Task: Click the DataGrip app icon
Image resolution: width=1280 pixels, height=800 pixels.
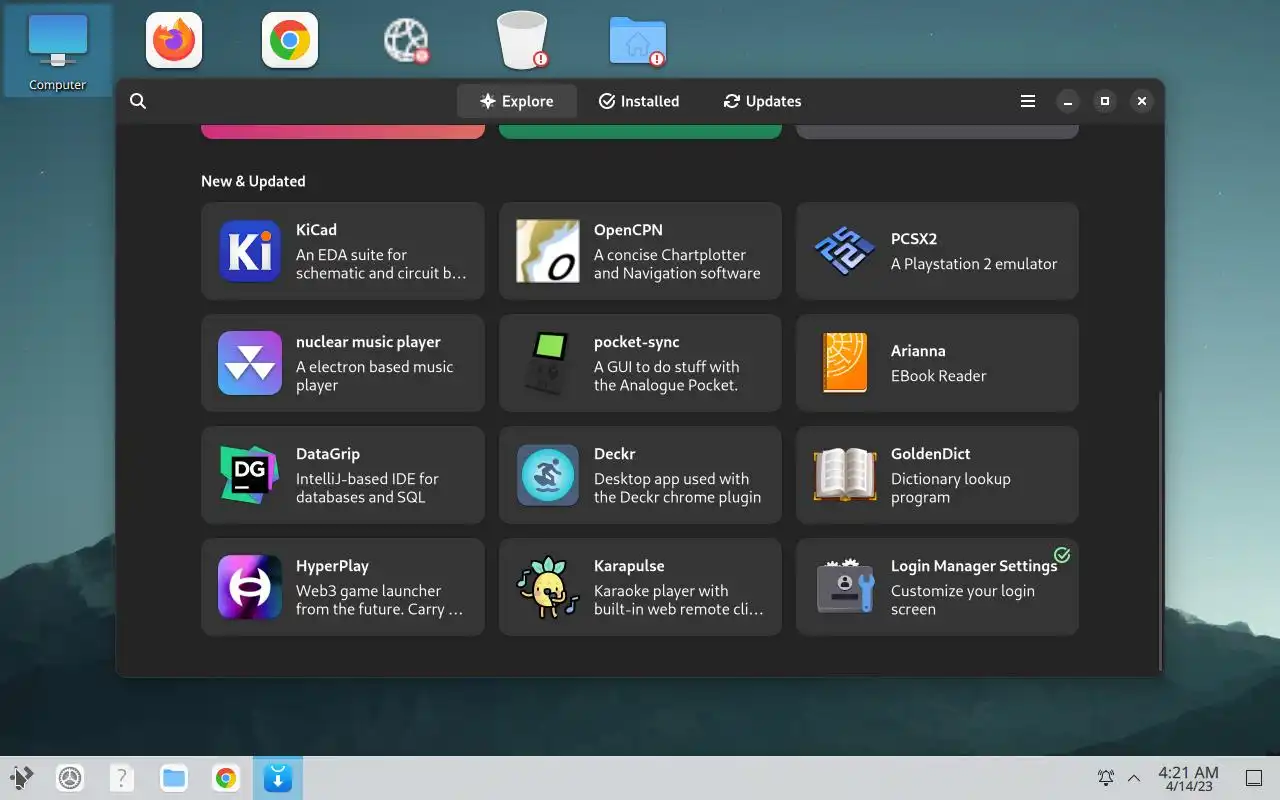Action: click(x=249, y=475)
